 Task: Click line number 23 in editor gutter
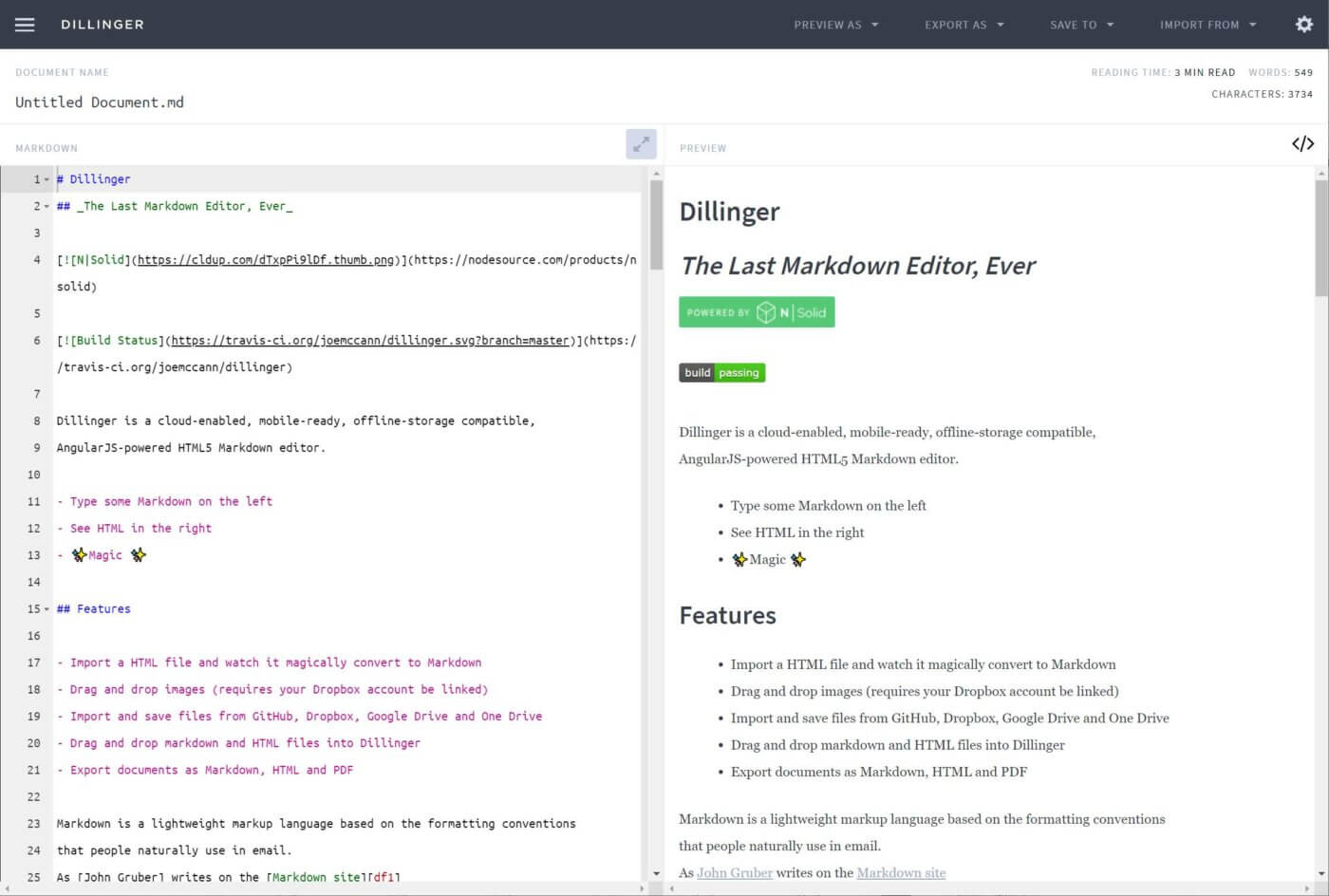coord(34,824)
